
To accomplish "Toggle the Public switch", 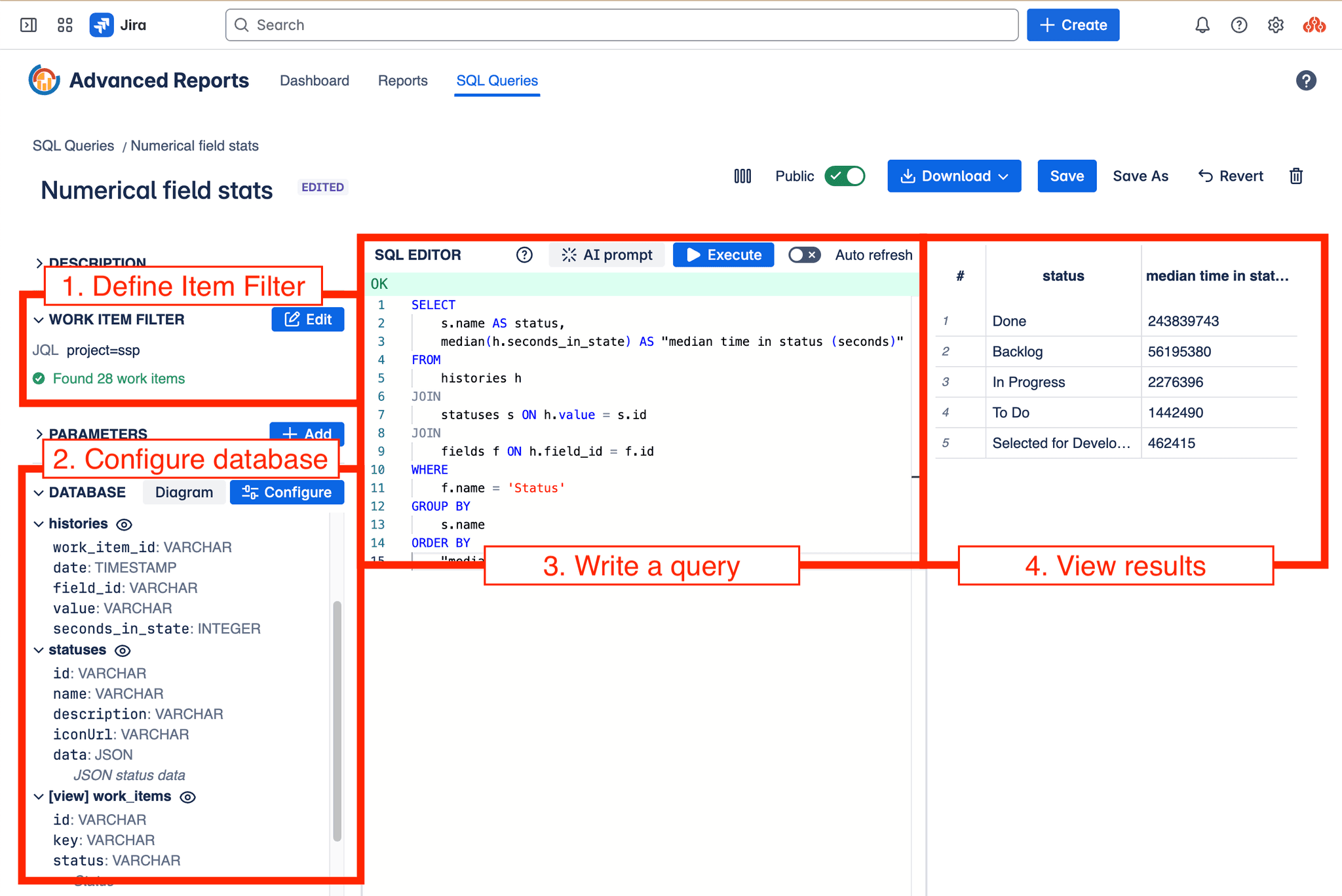I will (x=845, y=176).
